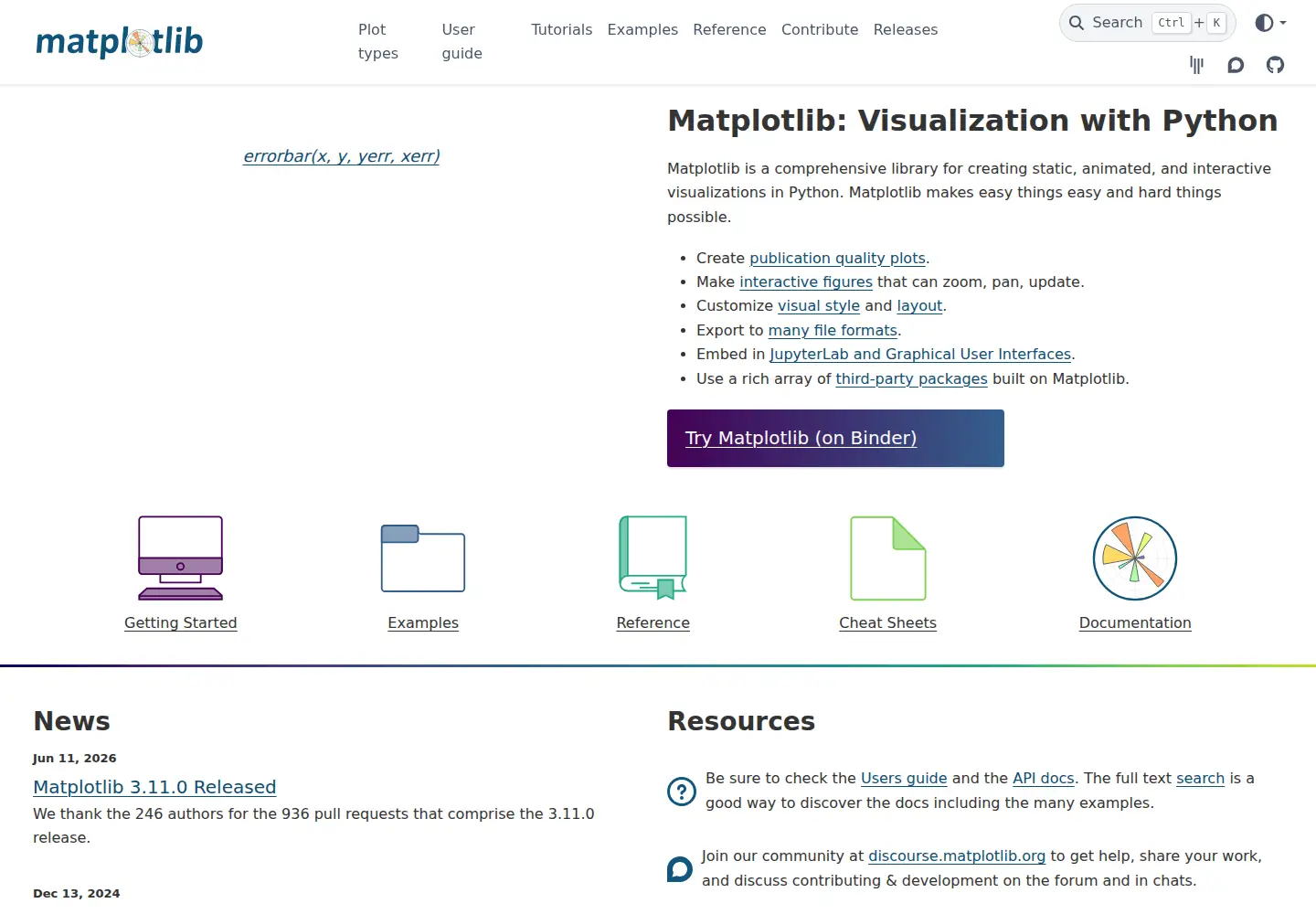
Task: Open JupyterLab and Graphical User Interfaces link
Action: pos(920,355)
